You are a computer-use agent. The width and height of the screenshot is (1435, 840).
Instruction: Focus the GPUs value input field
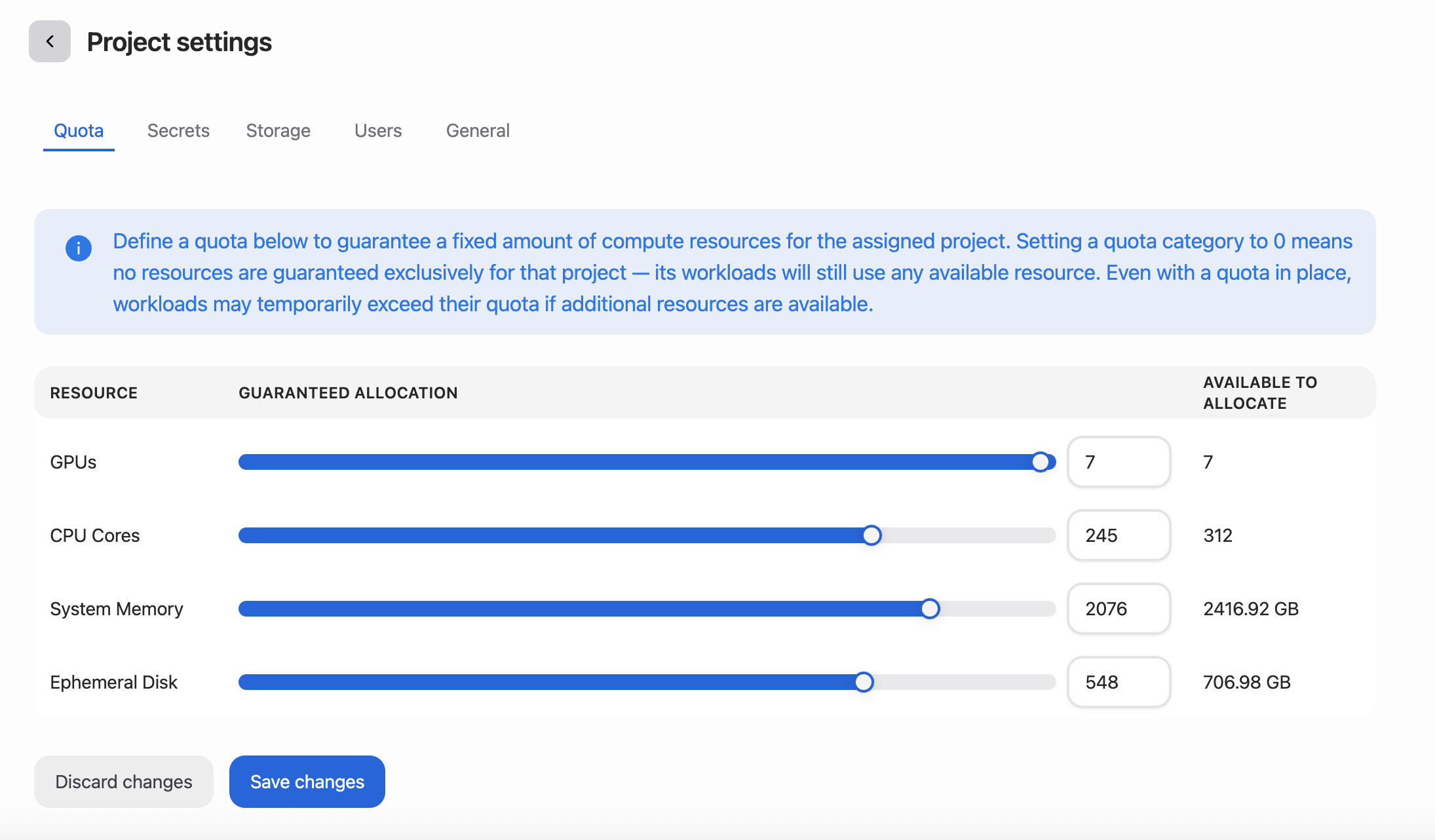point(1119,462)
